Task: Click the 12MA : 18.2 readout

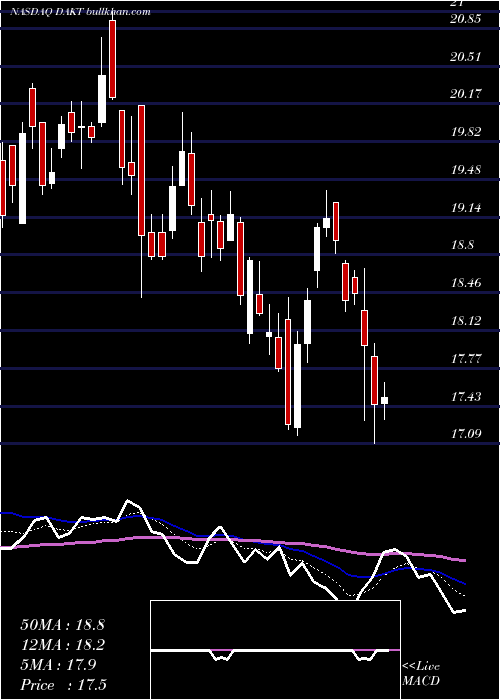Action: point(62,645)
